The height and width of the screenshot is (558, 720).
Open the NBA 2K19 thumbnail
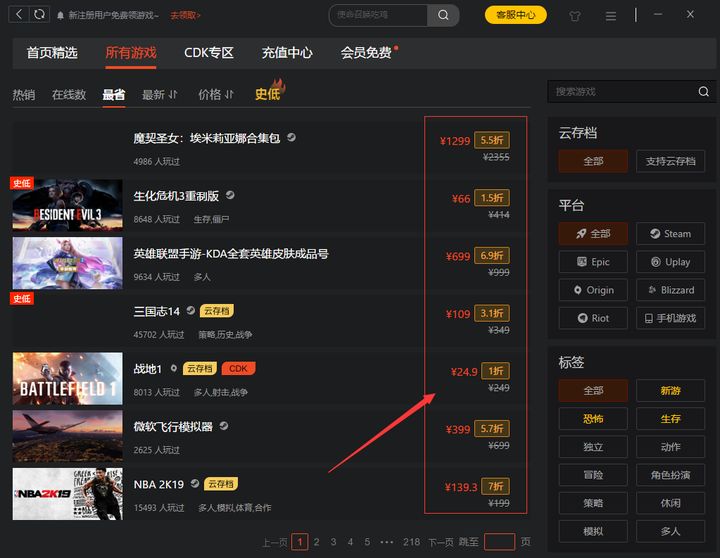click(68, 494)
